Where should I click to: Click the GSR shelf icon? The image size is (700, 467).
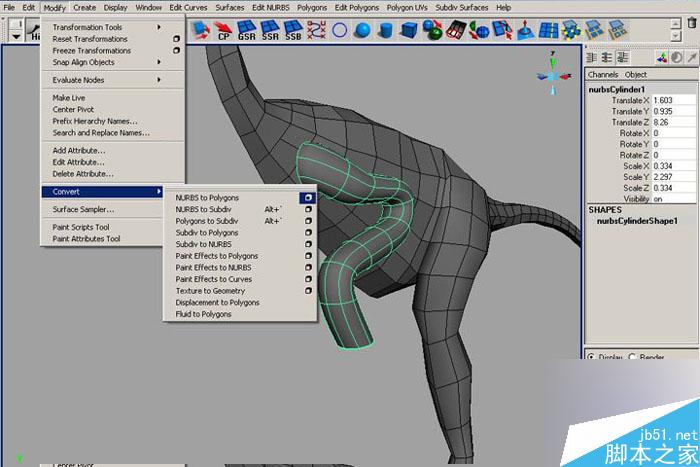pyautogui.click(x=246, y=30)
